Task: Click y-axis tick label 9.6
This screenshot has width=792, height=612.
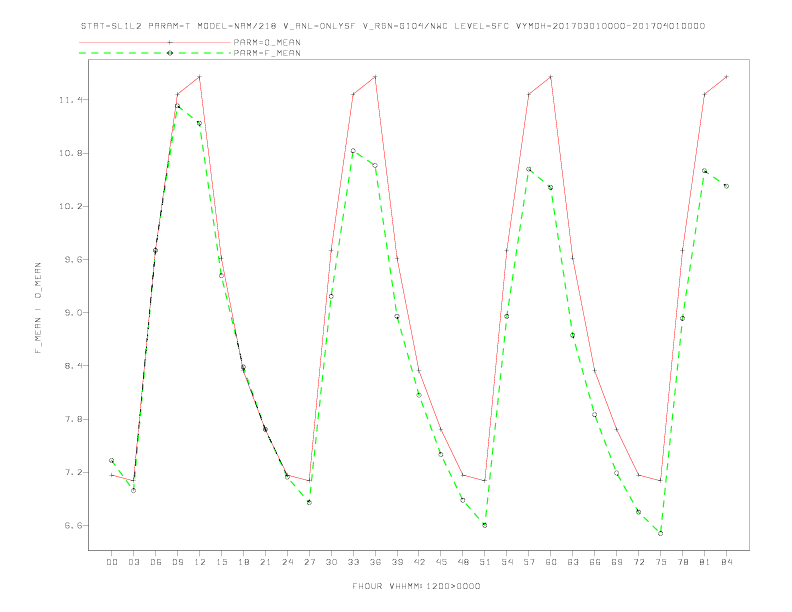Action: click(73, 260)
